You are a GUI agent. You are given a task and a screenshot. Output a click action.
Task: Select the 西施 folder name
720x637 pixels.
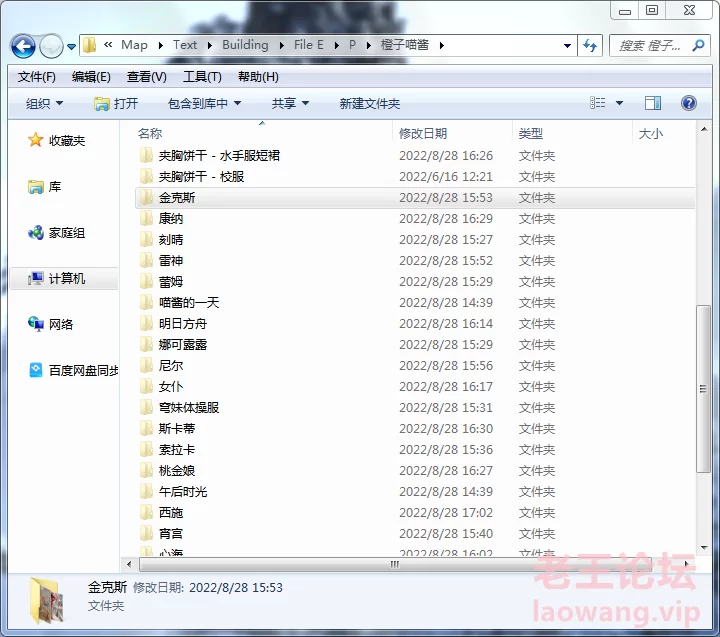(x=171, y=513)
